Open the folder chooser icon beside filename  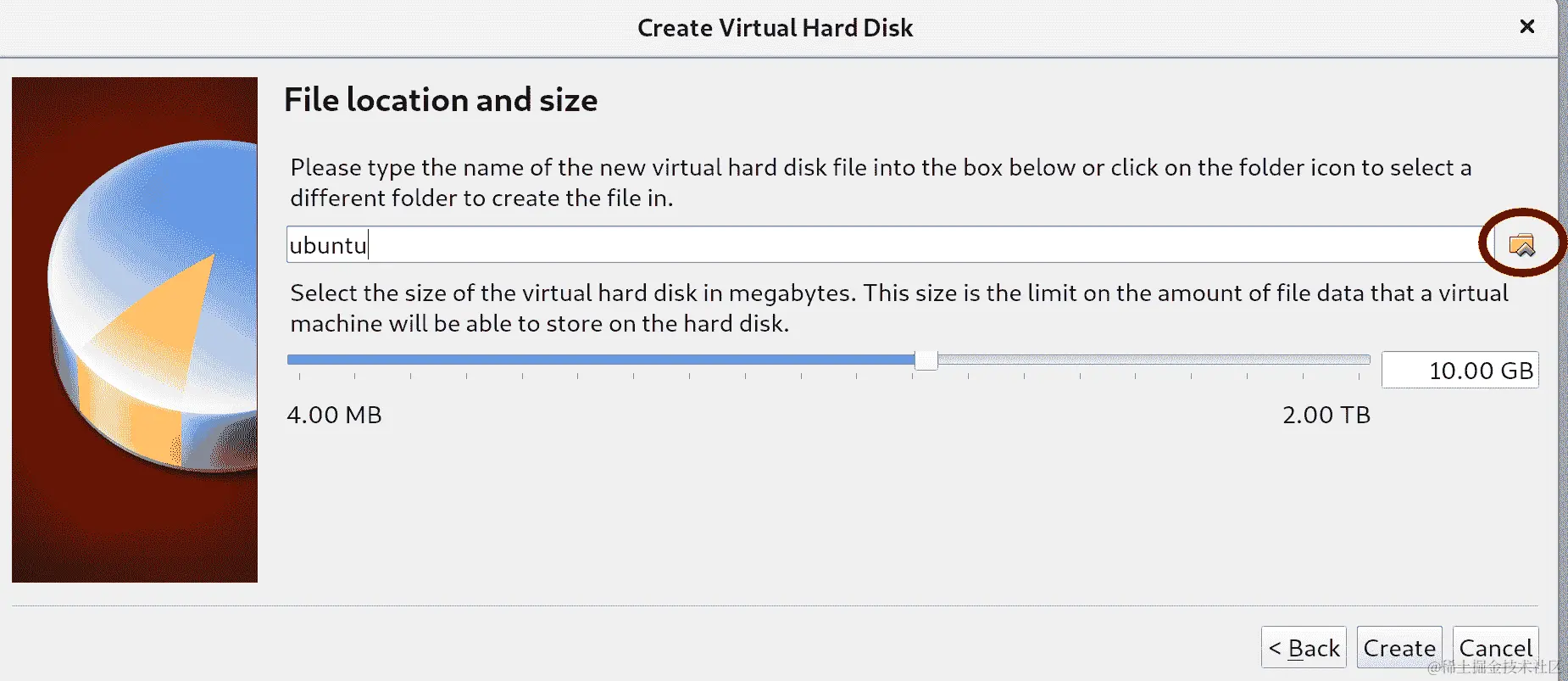click(1522, 245)
